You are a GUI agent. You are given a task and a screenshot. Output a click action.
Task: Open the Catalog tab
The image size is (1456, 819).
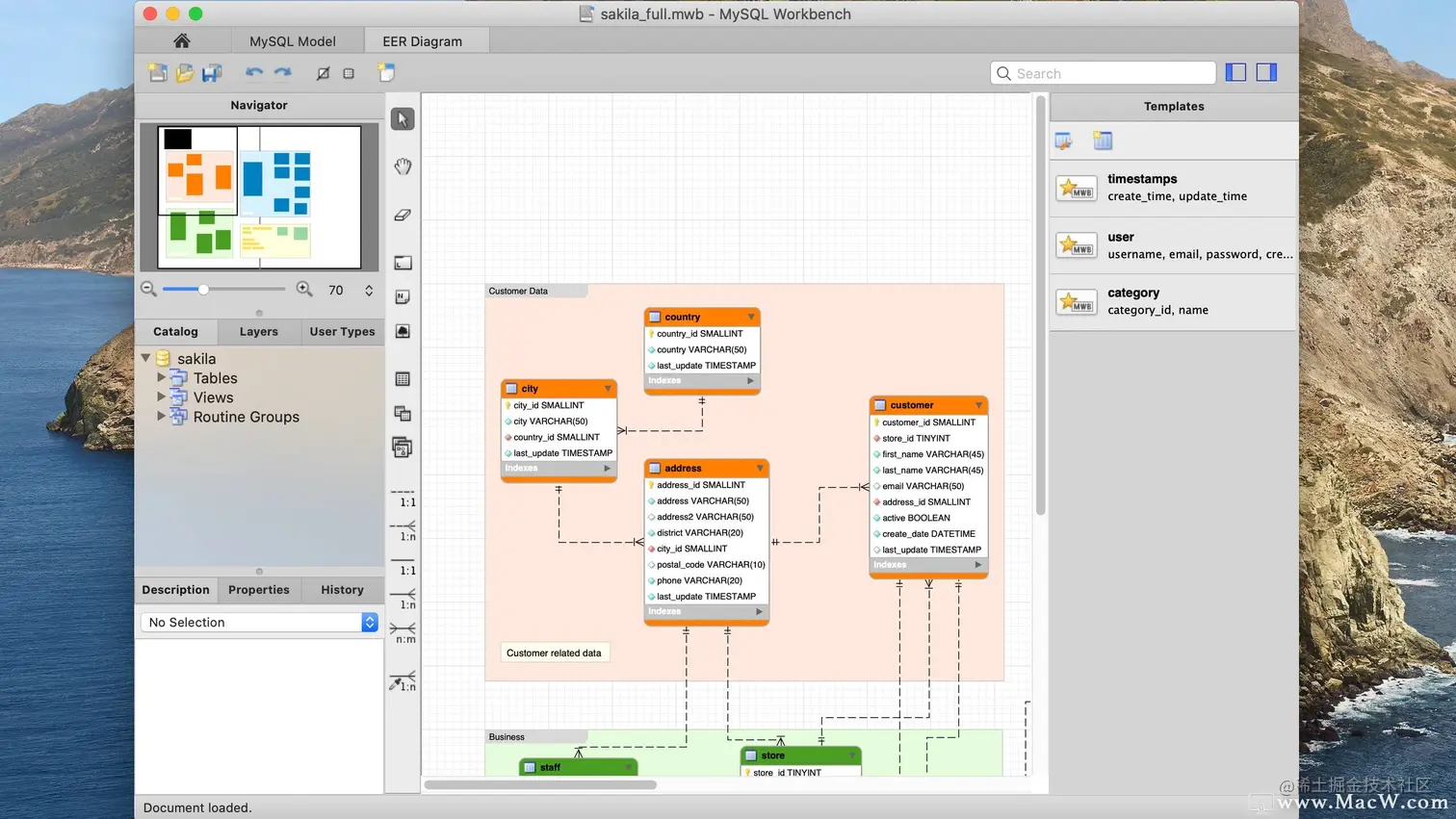[x=175, y=331]
